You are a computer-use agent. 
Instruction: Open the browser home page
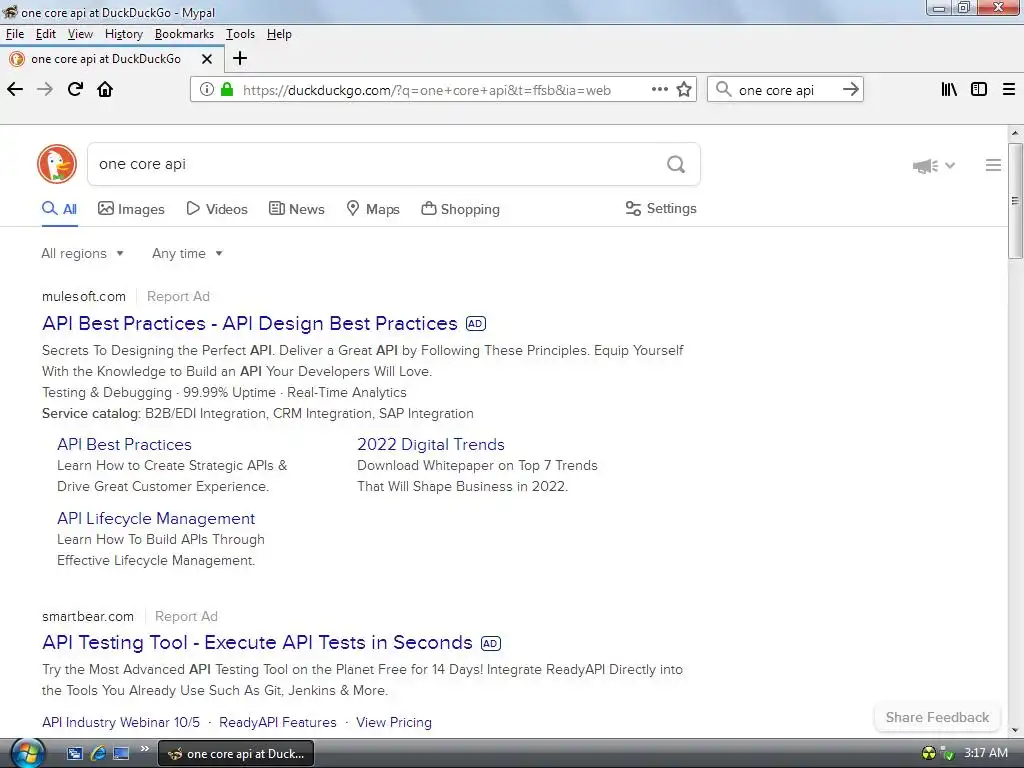point(105,89)
